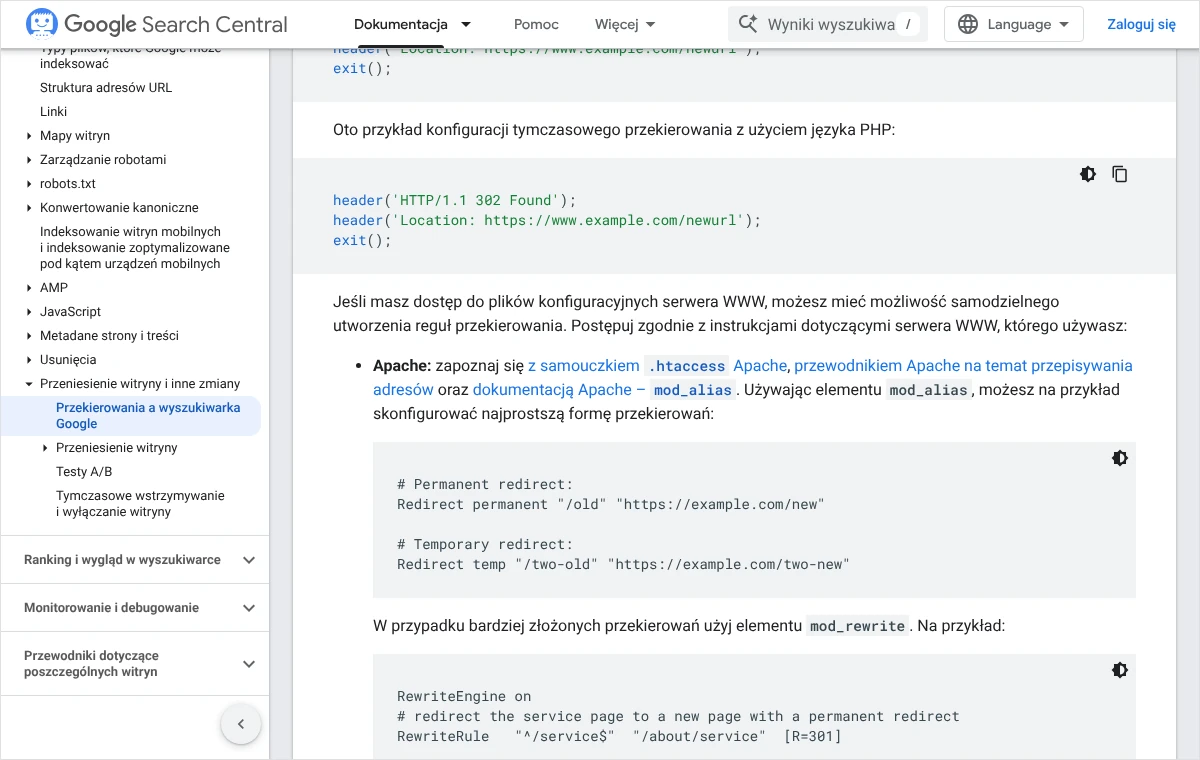Expand the robots.txt section arrow
The height and width of the screenshot is (760, 1200).
pos(29,184)
